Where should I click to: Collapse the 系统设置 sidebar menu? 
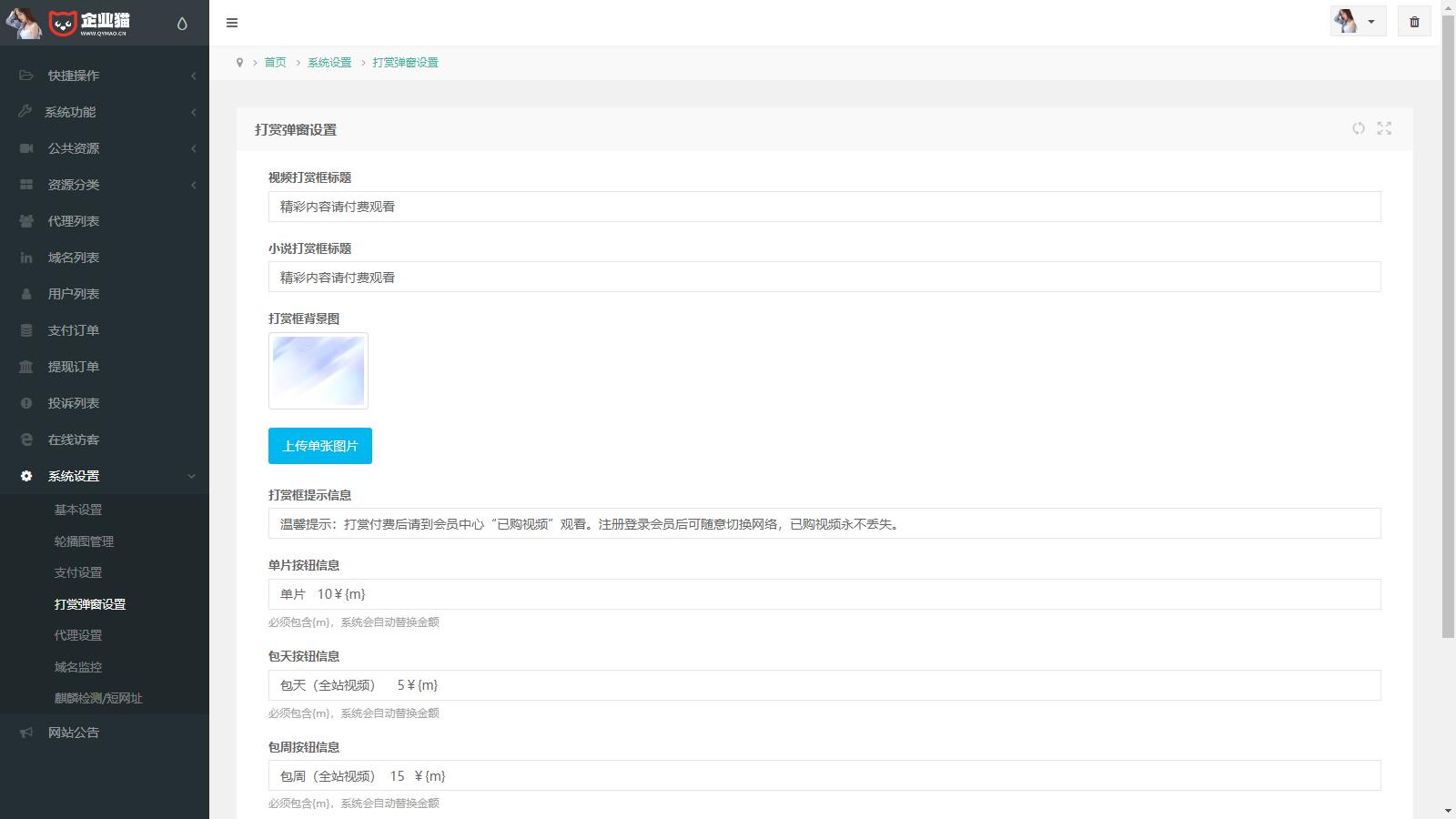click(x=73, y=476)
